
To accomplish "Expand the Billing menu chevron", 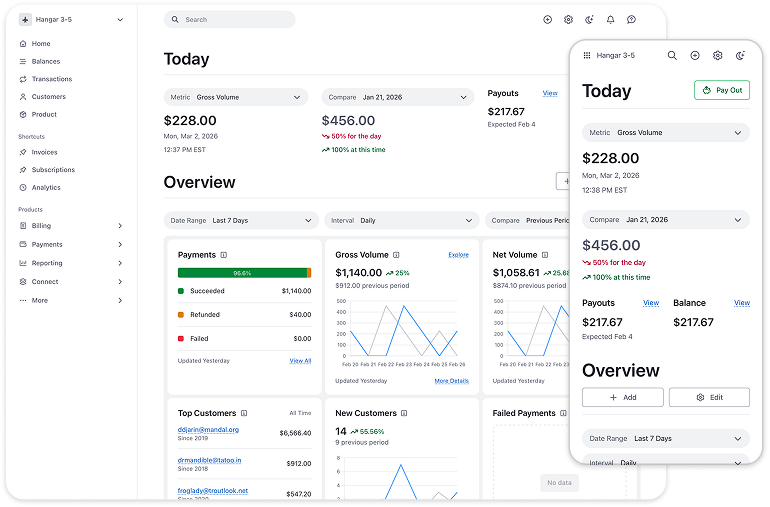I will [120, 225].
